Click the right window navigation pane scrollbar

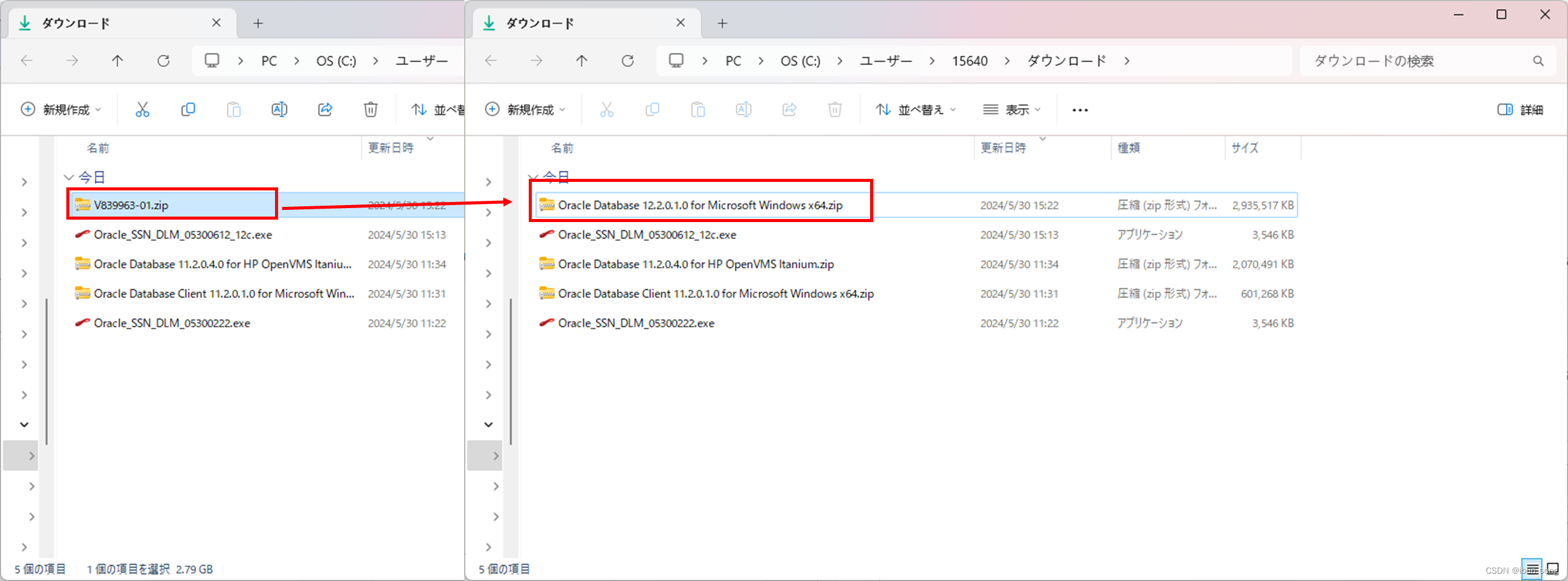tap(510, 371)
